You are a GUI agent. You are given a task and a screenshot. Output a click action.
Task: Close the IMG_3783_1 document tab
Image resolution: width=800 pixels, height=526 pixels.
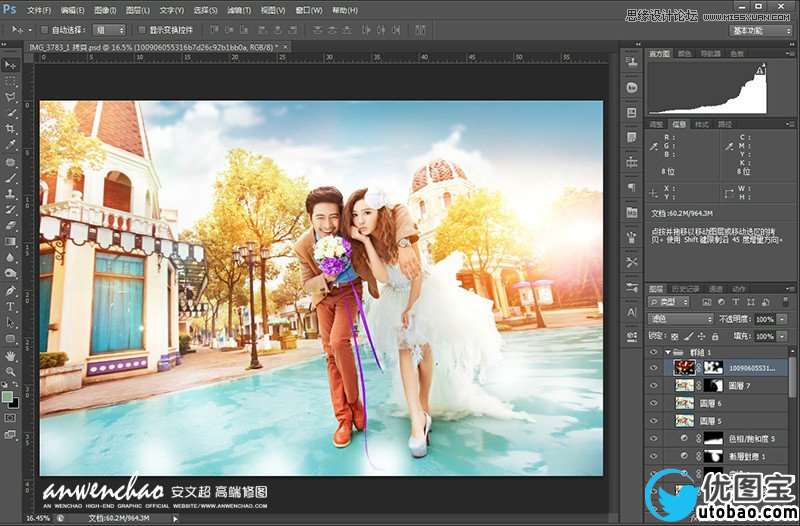pyautogui.click(x=285, y=47)
